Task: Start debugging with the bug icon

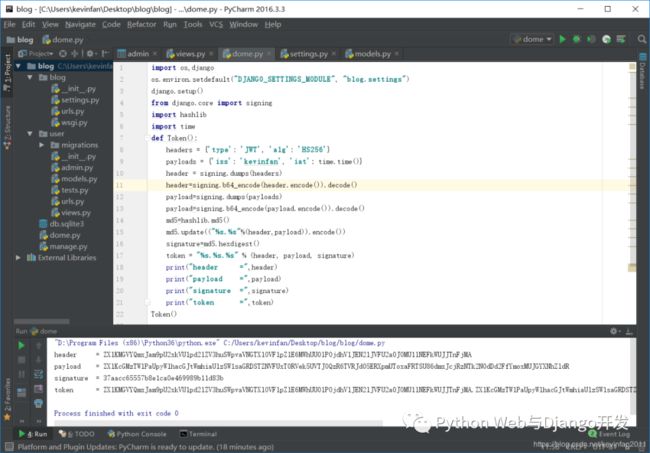Action: pos(576,39)
